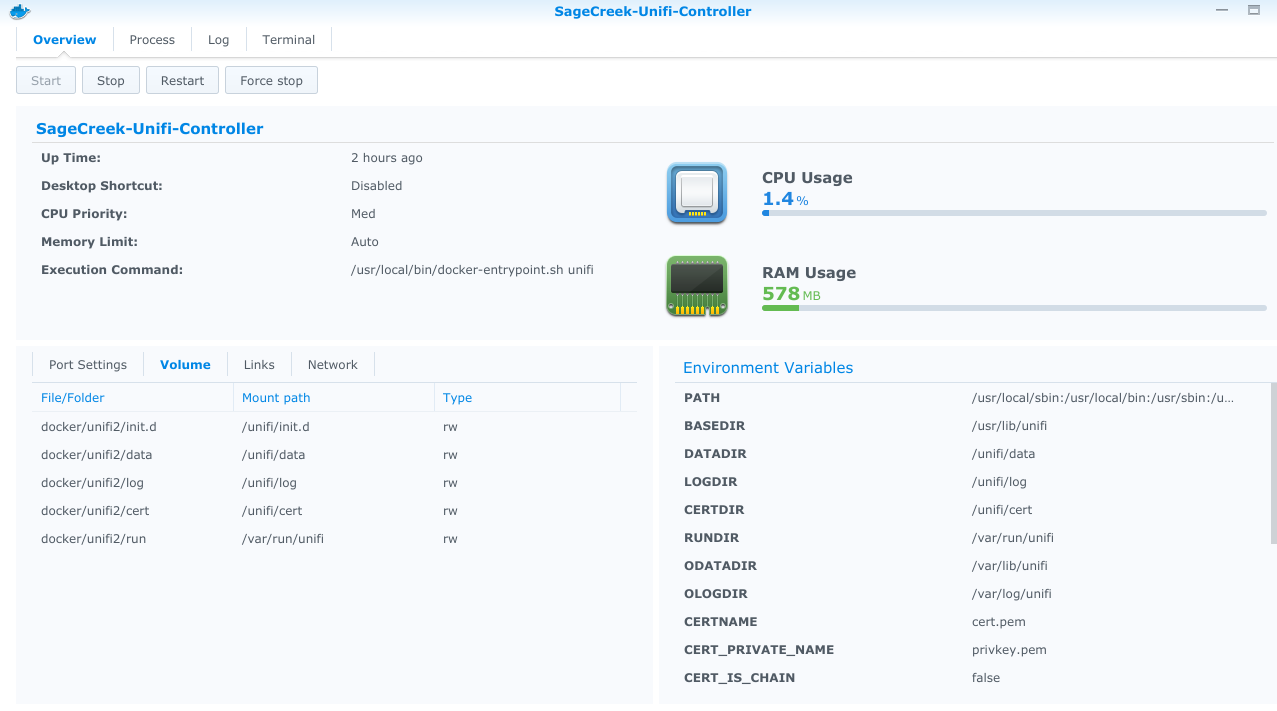Open the Log tab

coord(218,39)
